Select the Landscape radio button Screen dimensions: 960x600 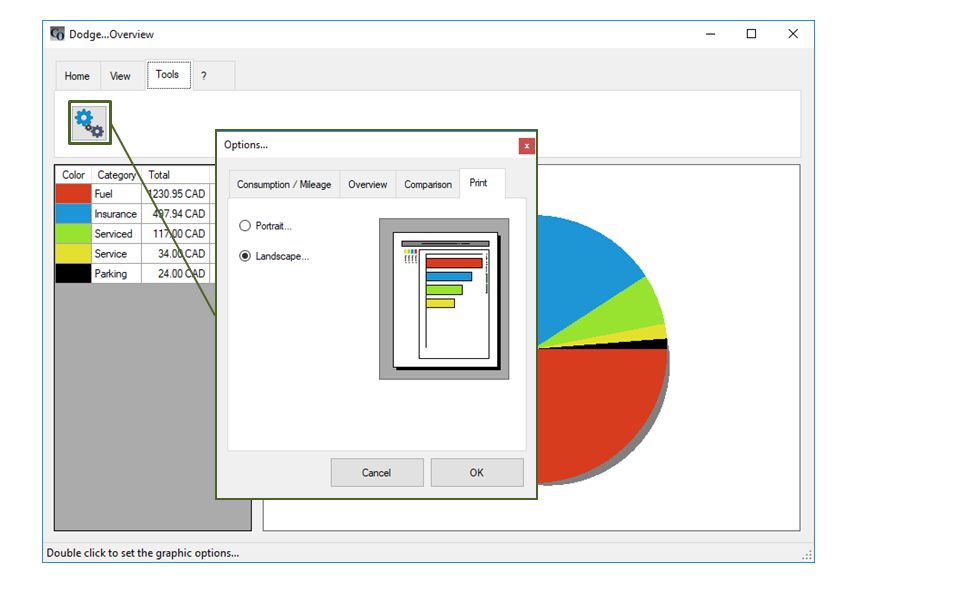(x=245, y=256)
